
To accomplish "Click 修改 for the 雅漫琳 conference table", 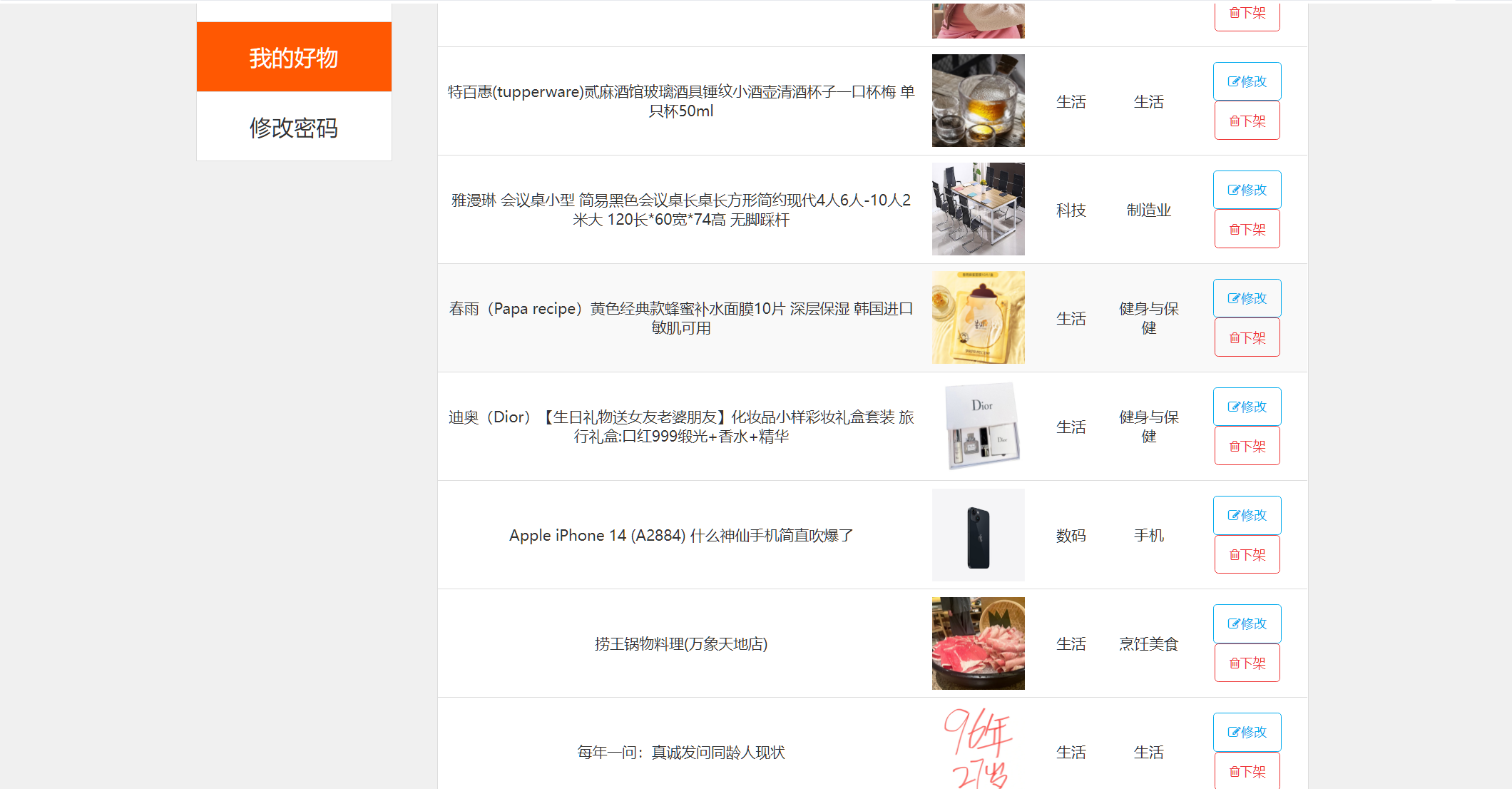I will click(1247, 190).
